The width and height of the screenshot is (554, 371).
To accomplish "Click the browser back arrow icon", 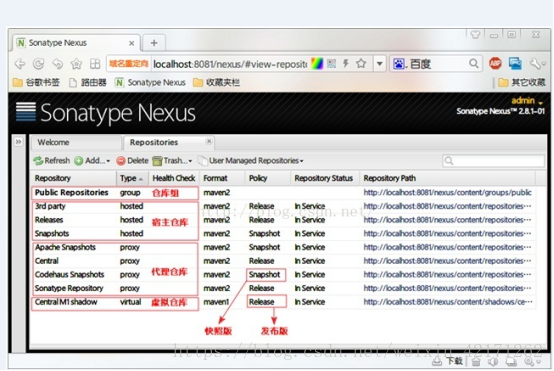I will pyautogui.click(x=20, y=64).
